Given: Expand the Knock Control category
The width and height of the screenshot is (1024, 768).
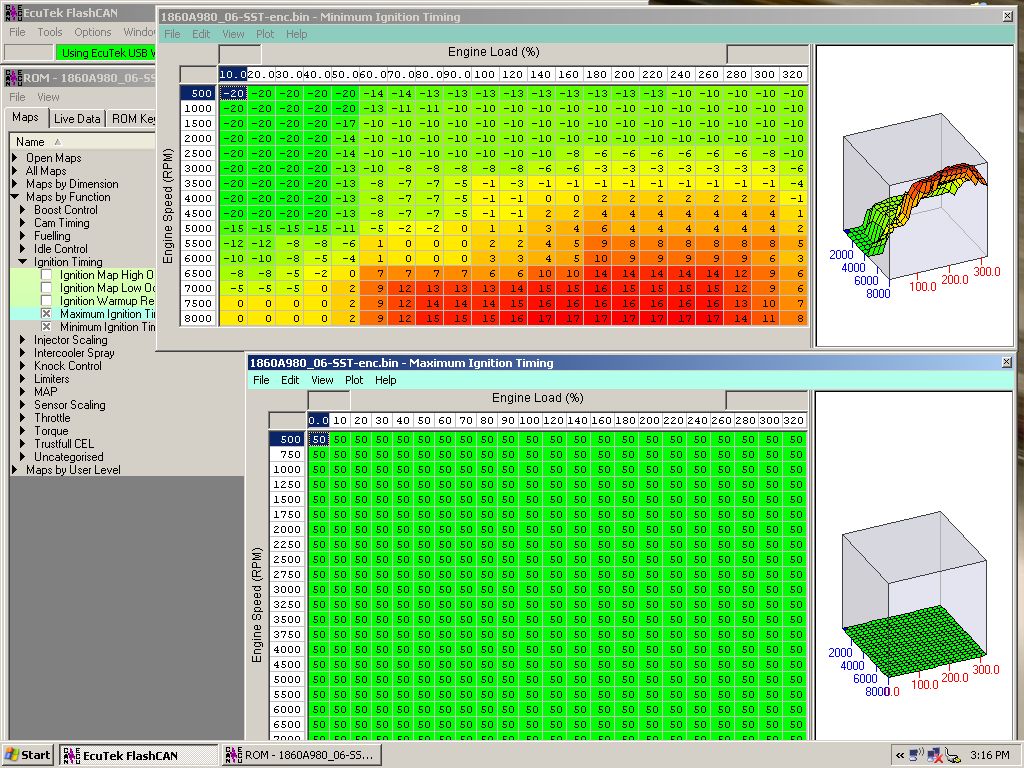Looking at the screenshot, I should coord(23,366).
